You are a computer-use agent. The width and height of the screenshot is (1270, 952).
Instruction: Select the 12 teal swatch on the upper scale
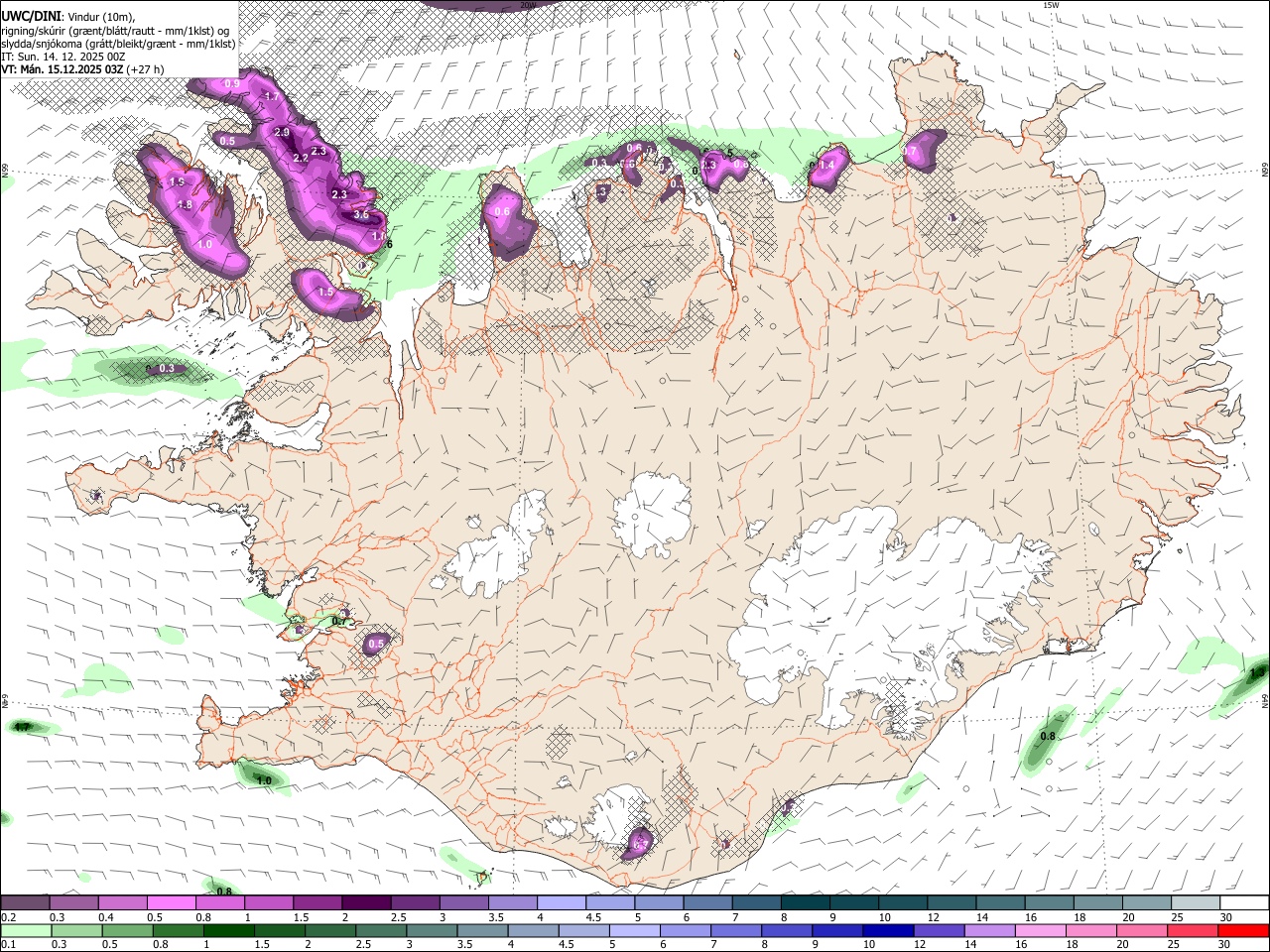[x=952, y=903]
